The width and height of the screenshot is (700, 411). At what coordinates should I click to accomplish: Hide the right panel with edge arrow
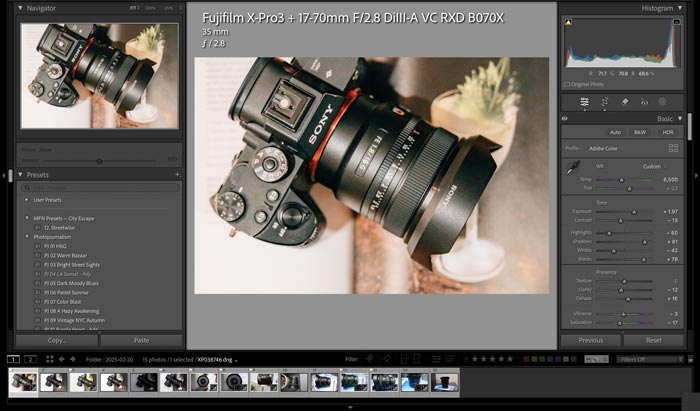pyautogui.click(x=696, y=175)
